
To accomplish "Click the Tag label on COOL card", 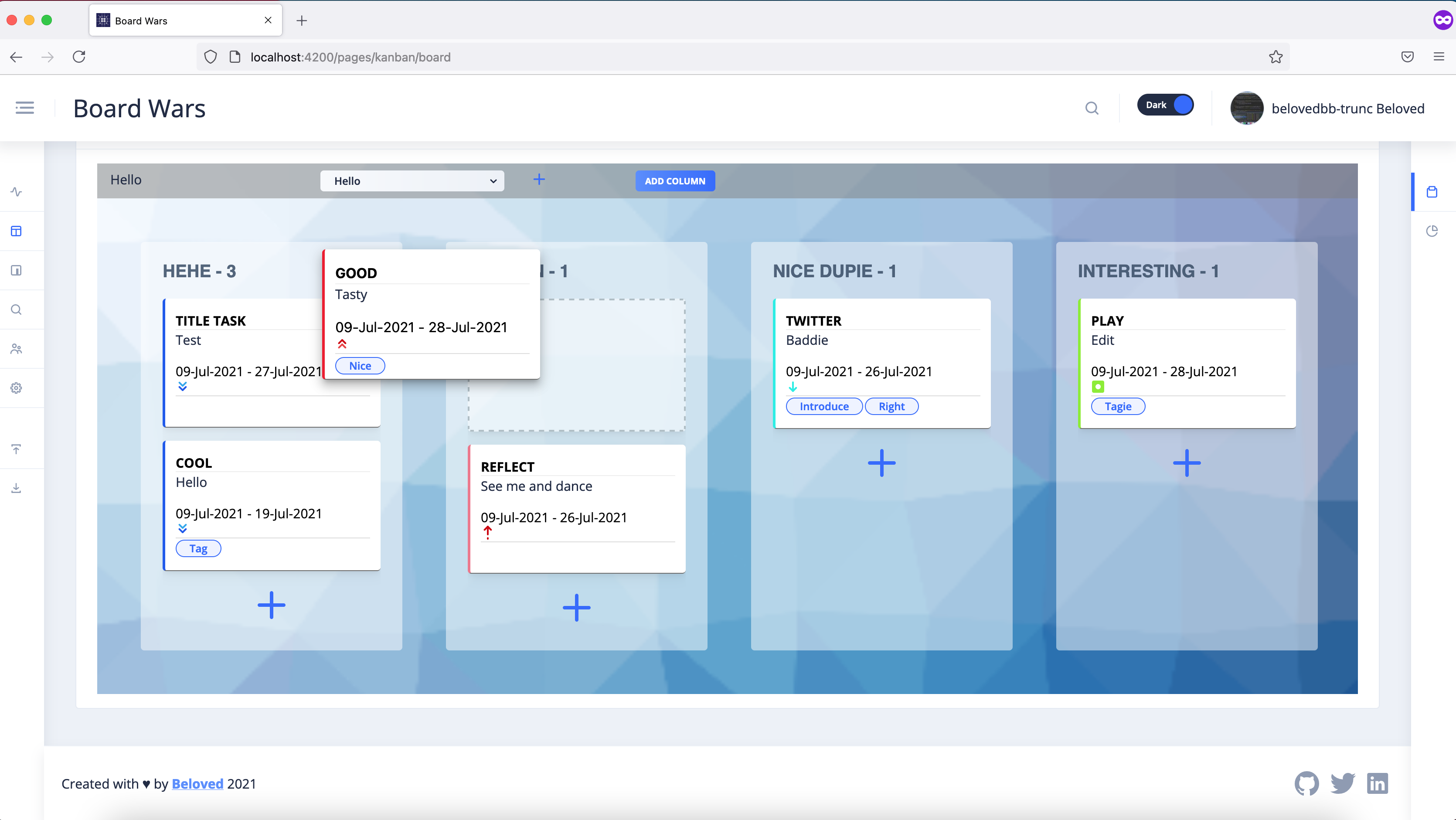I will (198, 548).
